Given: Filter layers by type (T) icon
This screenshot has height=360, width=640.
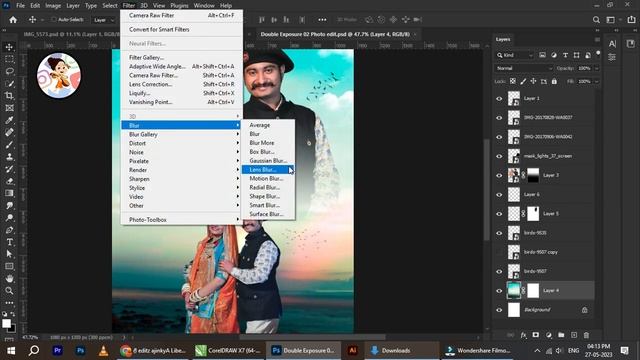Looking at the screenshot, I should (565, 55).
